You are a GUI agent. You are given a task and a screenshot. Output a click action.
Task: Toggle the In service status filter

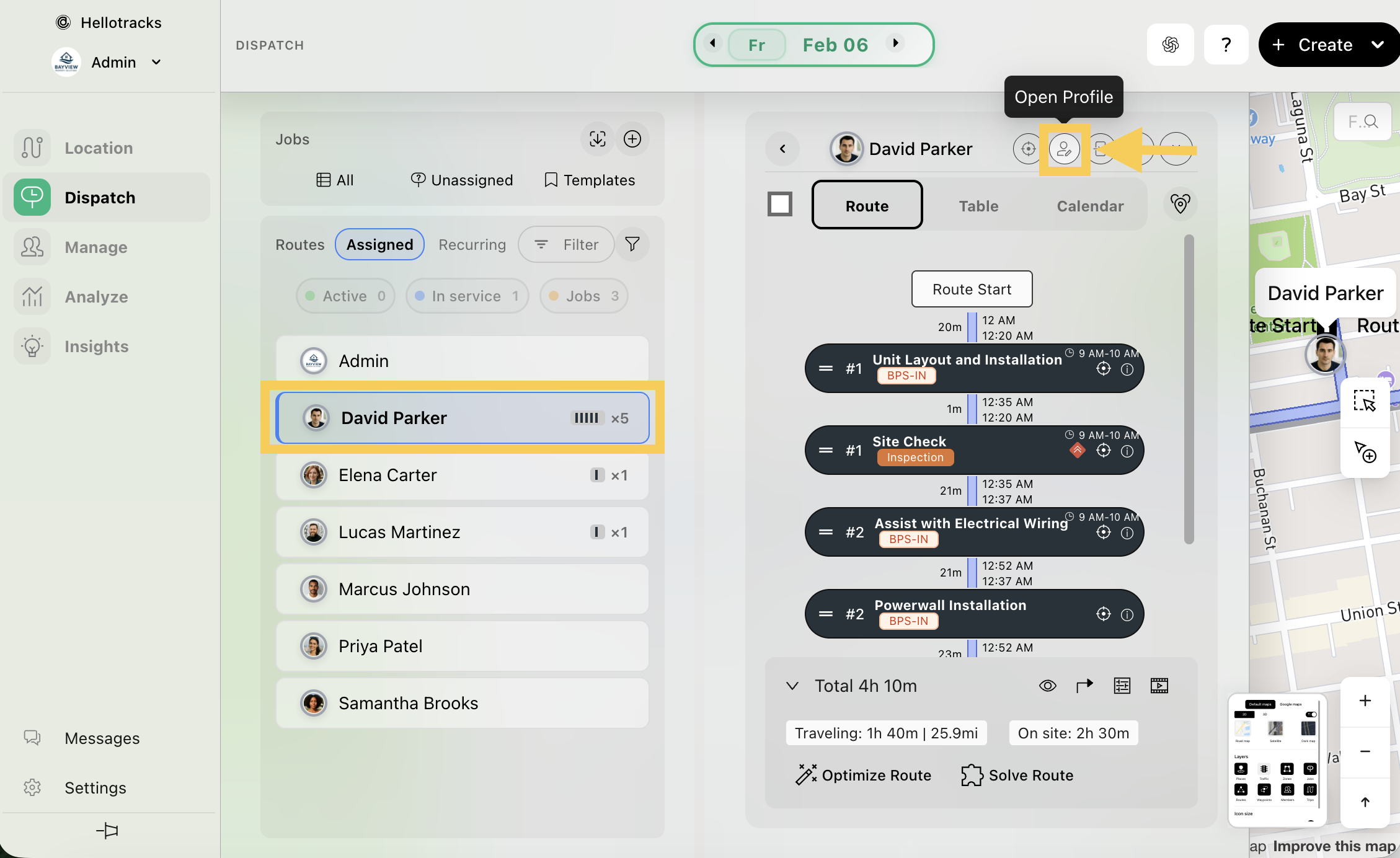(x=467, y=296)
